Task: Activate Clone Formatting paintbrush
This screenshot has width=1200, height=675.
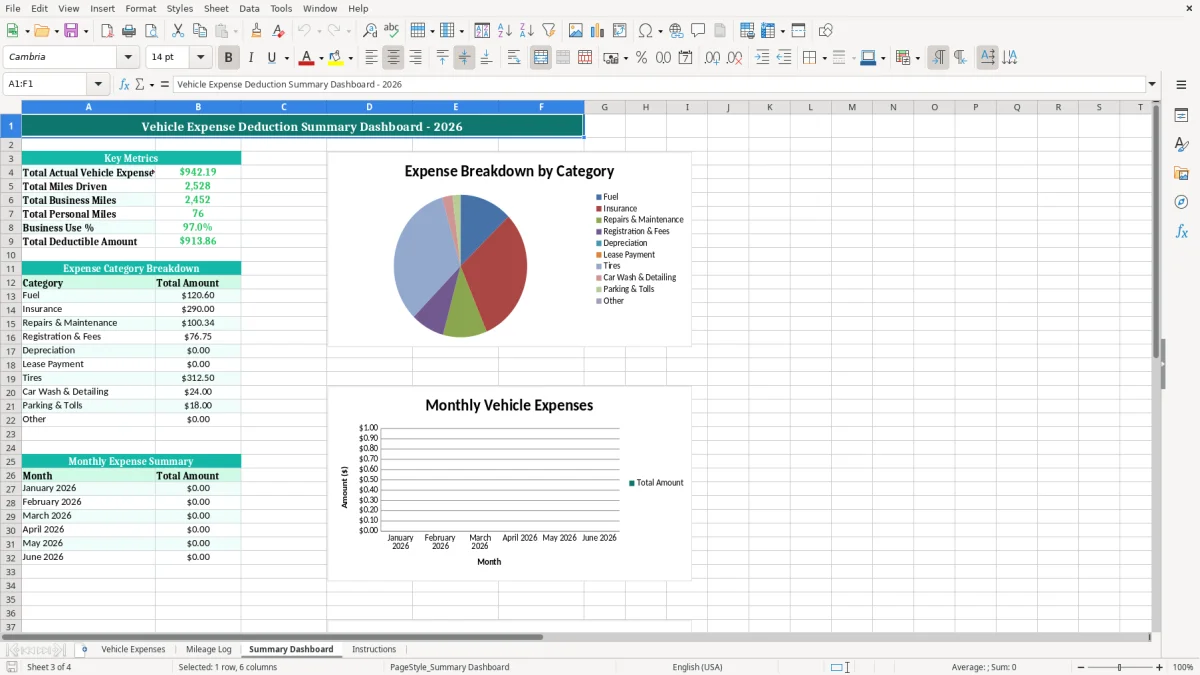Action: [257, 31]
